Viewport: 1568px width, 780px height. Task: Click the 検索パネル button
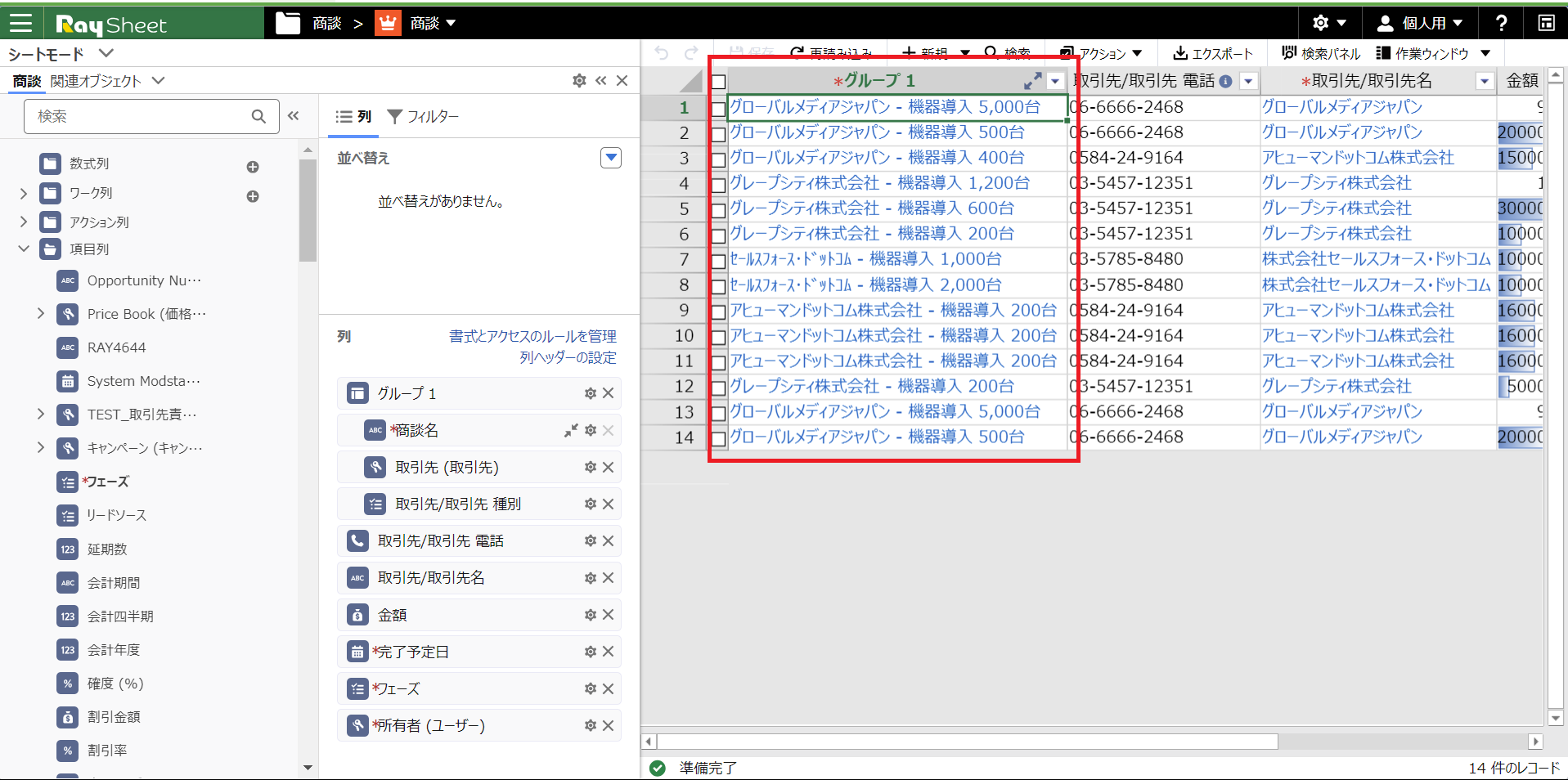(x=1321, y=53)
